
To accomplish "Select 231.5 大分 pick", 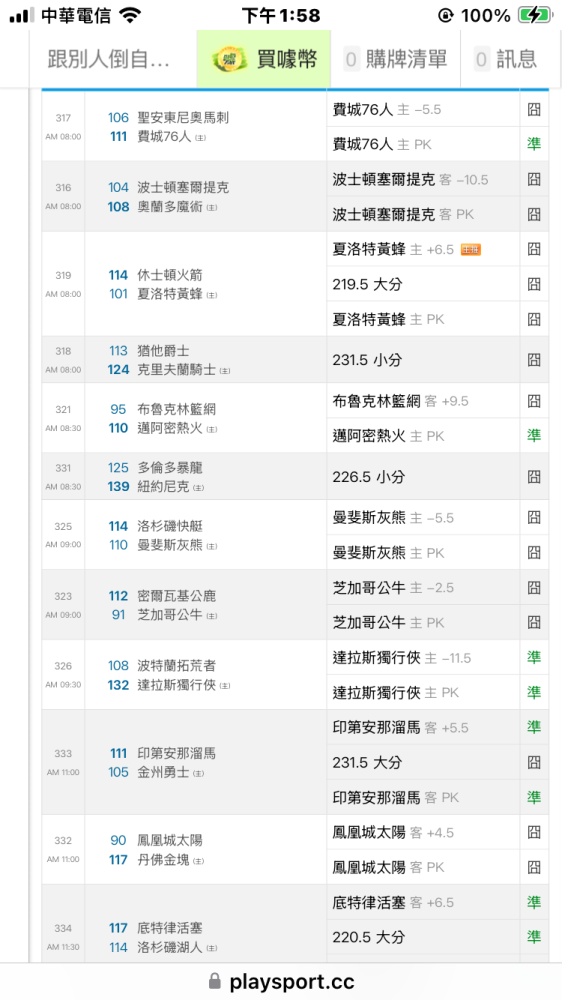I will pyautogui.click(x=424, y=763).
